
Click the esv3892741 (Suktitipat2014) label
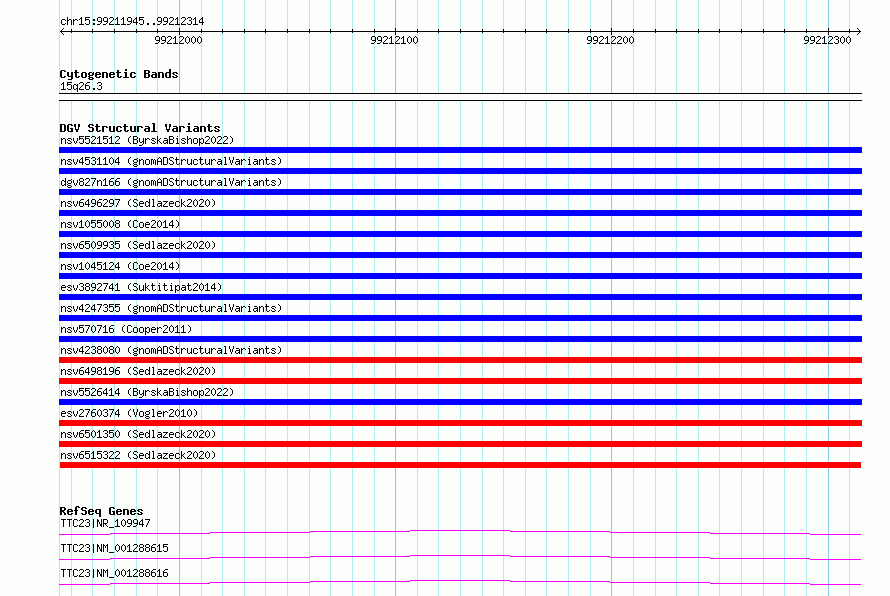(141, 287)
